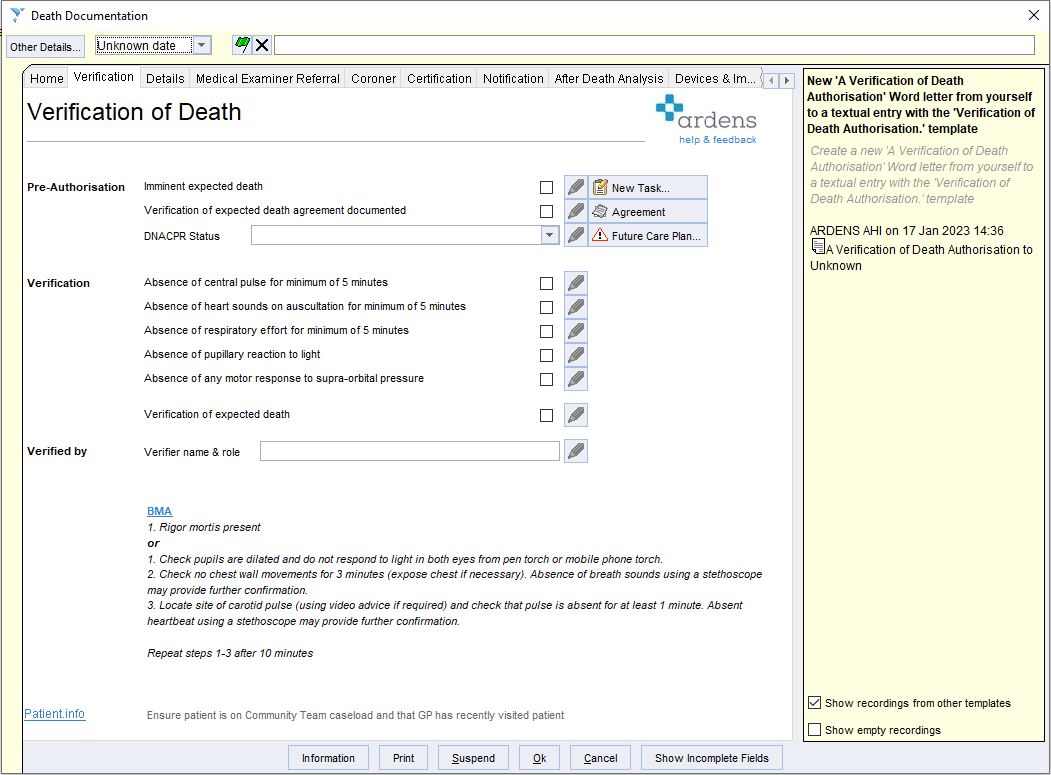The height and width of the screenshot is (775, 1051).
Task: Tick the Imminent expected death checkbox
Action: [x=546, y=188]
